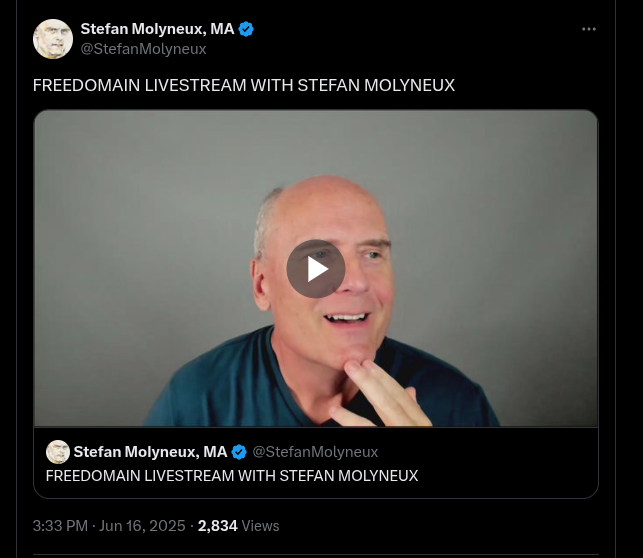Click blank space right of the quoted post's handle
The width and height of the screenshot is (643, 558).
(486, 452)
